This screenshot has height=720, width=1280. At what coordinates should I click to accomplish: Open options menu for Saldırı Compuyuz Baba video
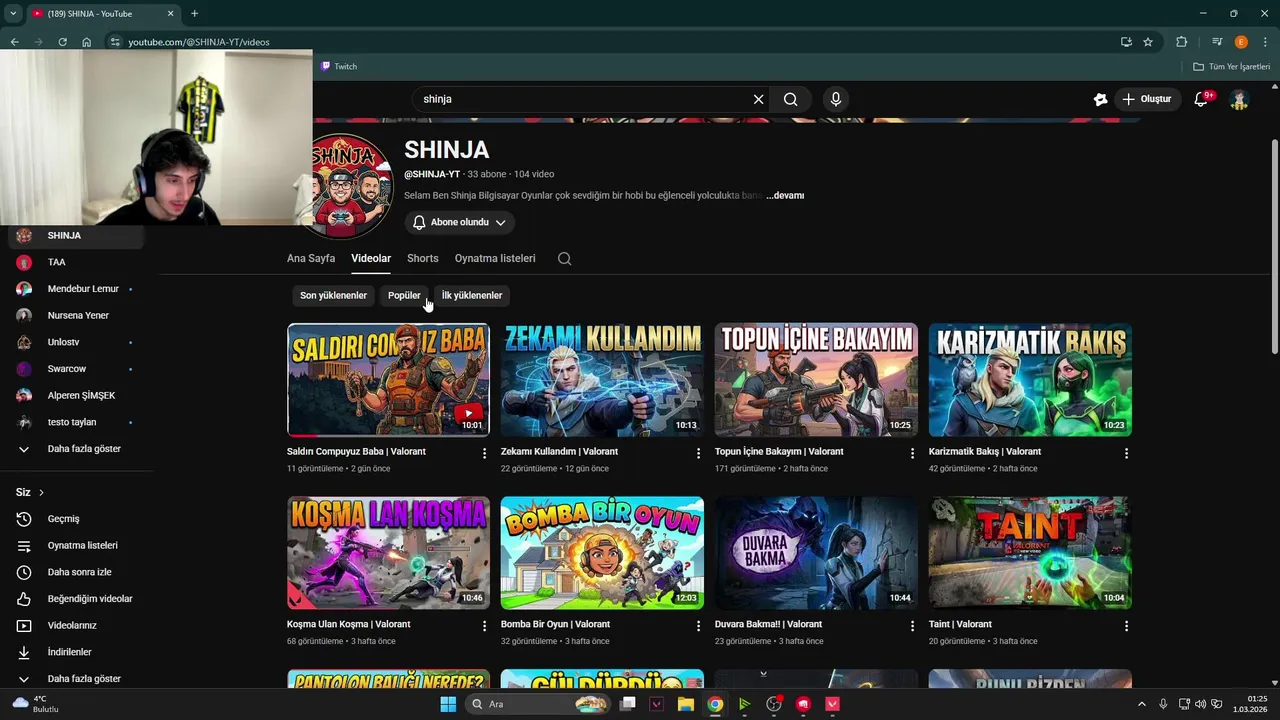(x=485, y=453)
